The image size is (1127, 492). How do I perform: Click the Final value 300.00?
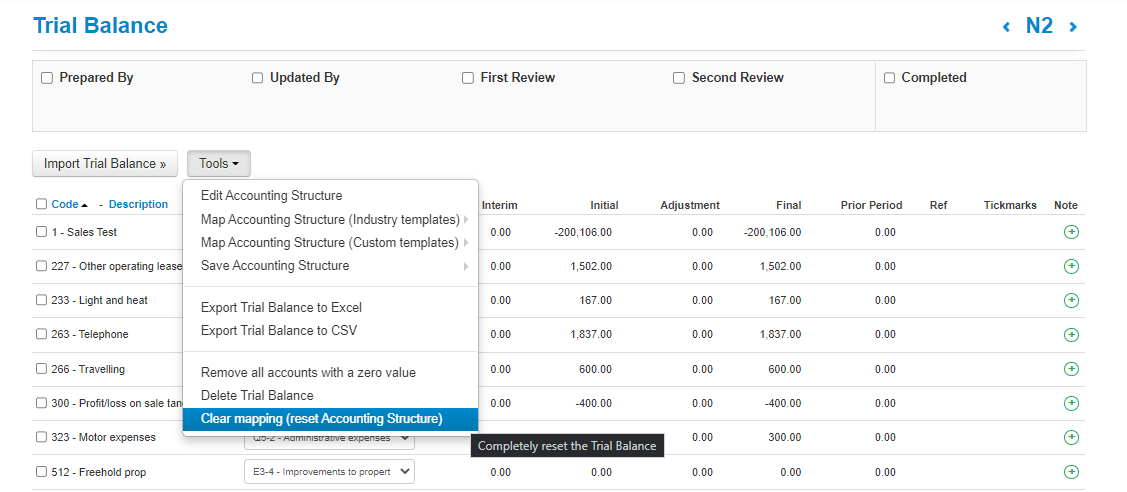click(785, 437)
